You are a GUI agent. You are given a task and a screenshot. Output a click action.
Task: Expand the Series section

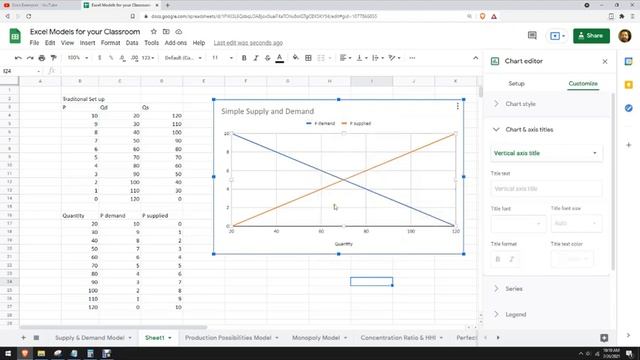547,289
